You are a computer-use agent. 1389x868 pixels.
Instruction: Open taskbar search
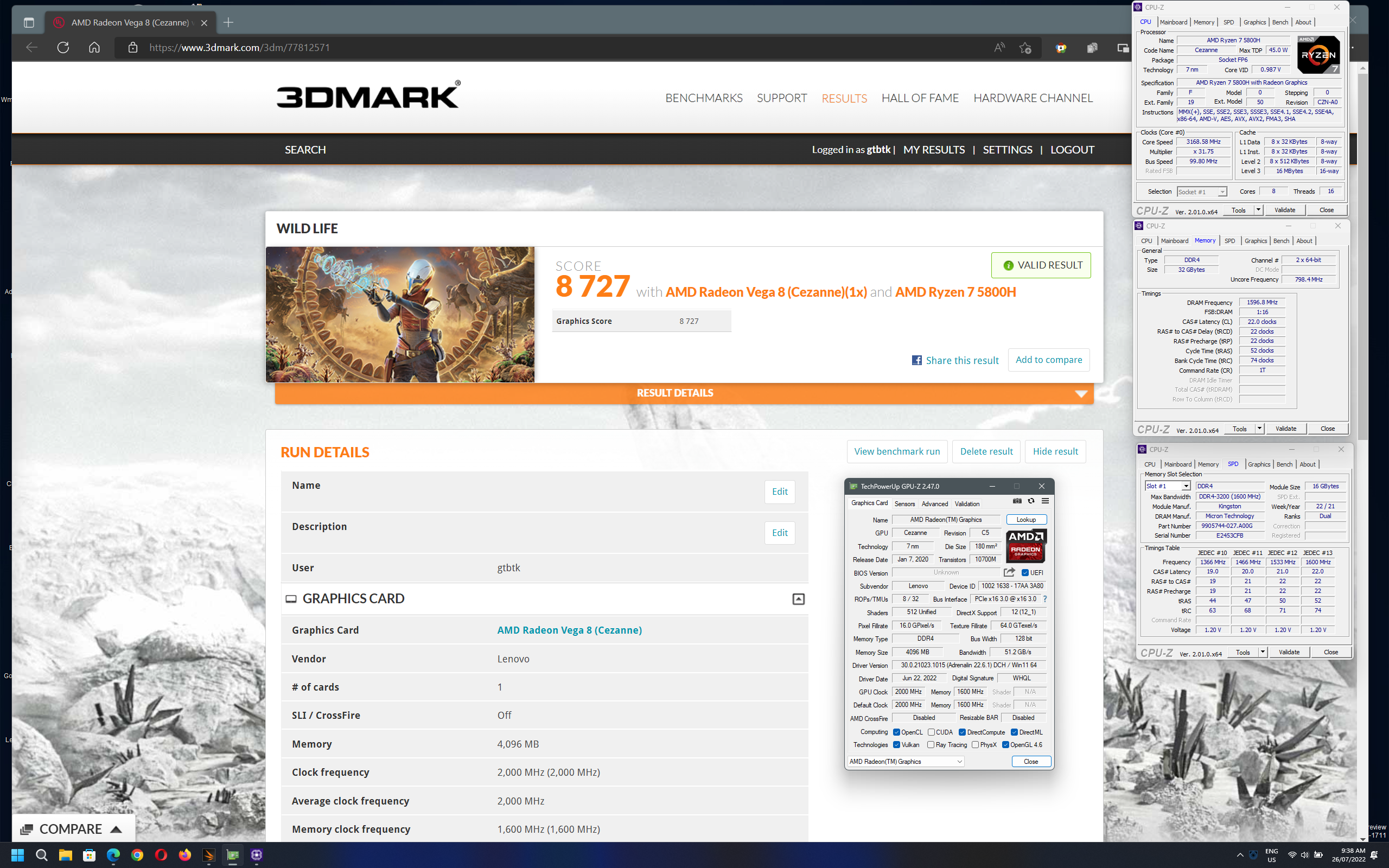pyautogui.click(x=41, y=855)
